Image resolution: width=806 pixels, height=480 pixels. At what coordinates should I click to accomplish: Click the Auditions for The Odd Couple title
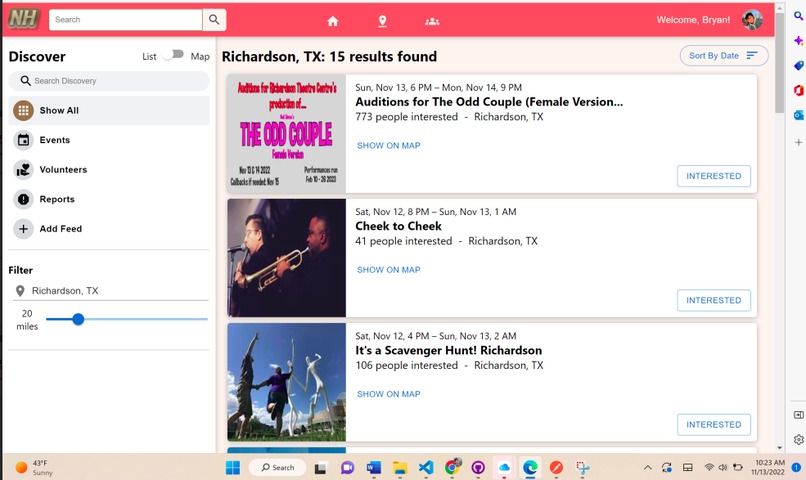(489, 102)
